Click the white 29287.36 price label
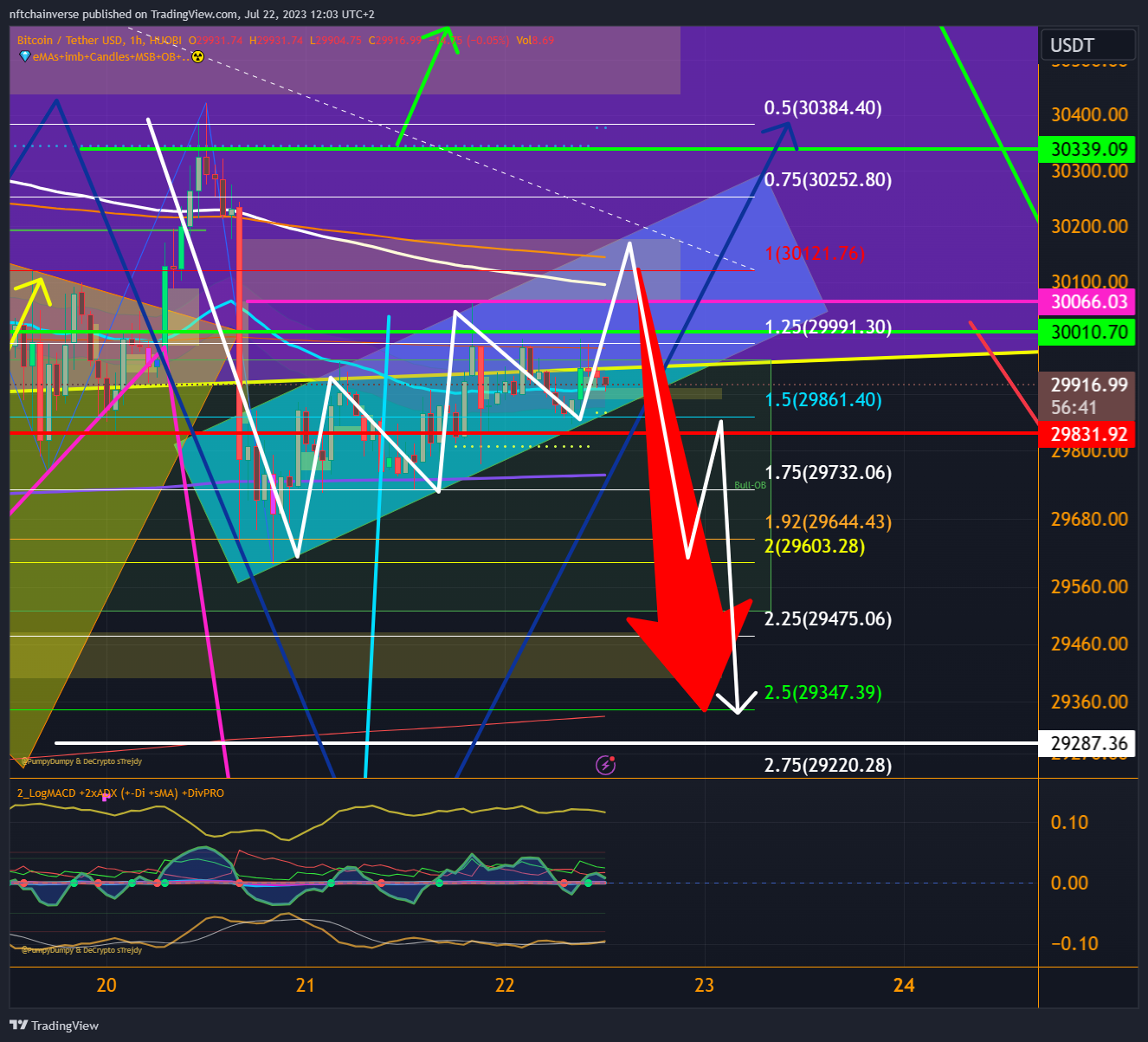This screenshot has height=1042, width=1148. point(1088,743)
